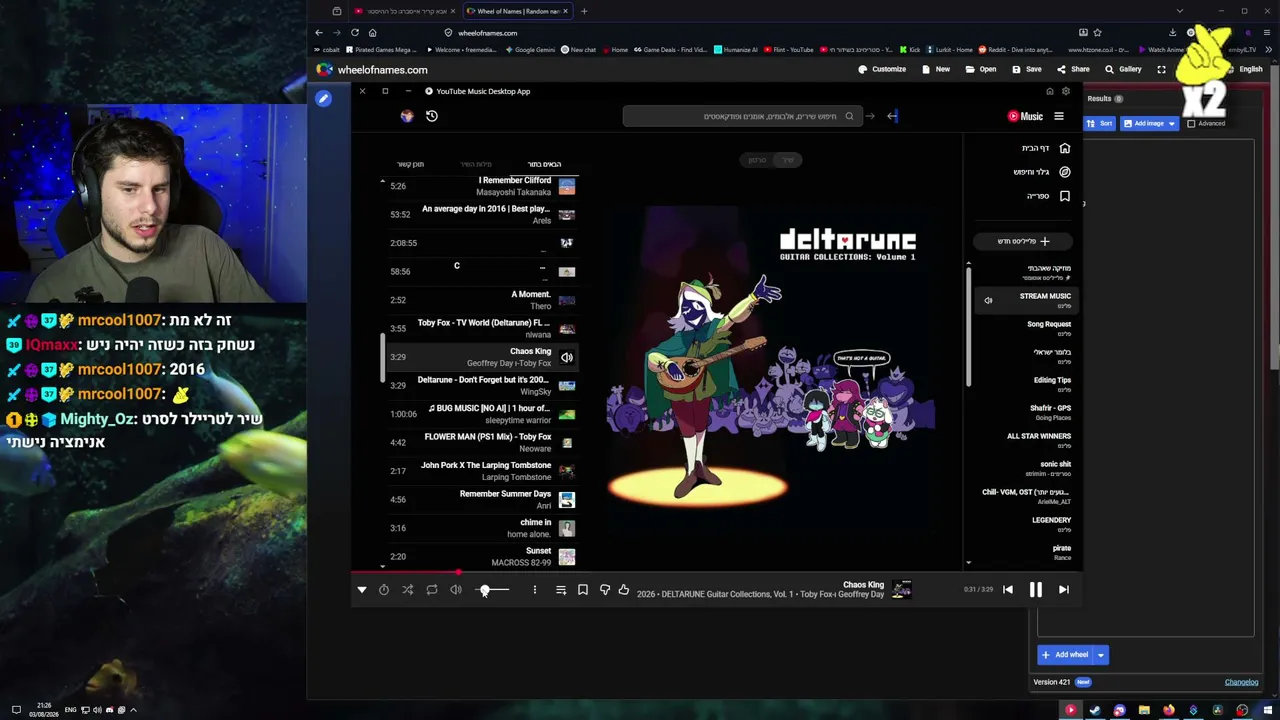Open the browser home page icon
Viewport: 1280px width, 720px height.
(373, 33)
